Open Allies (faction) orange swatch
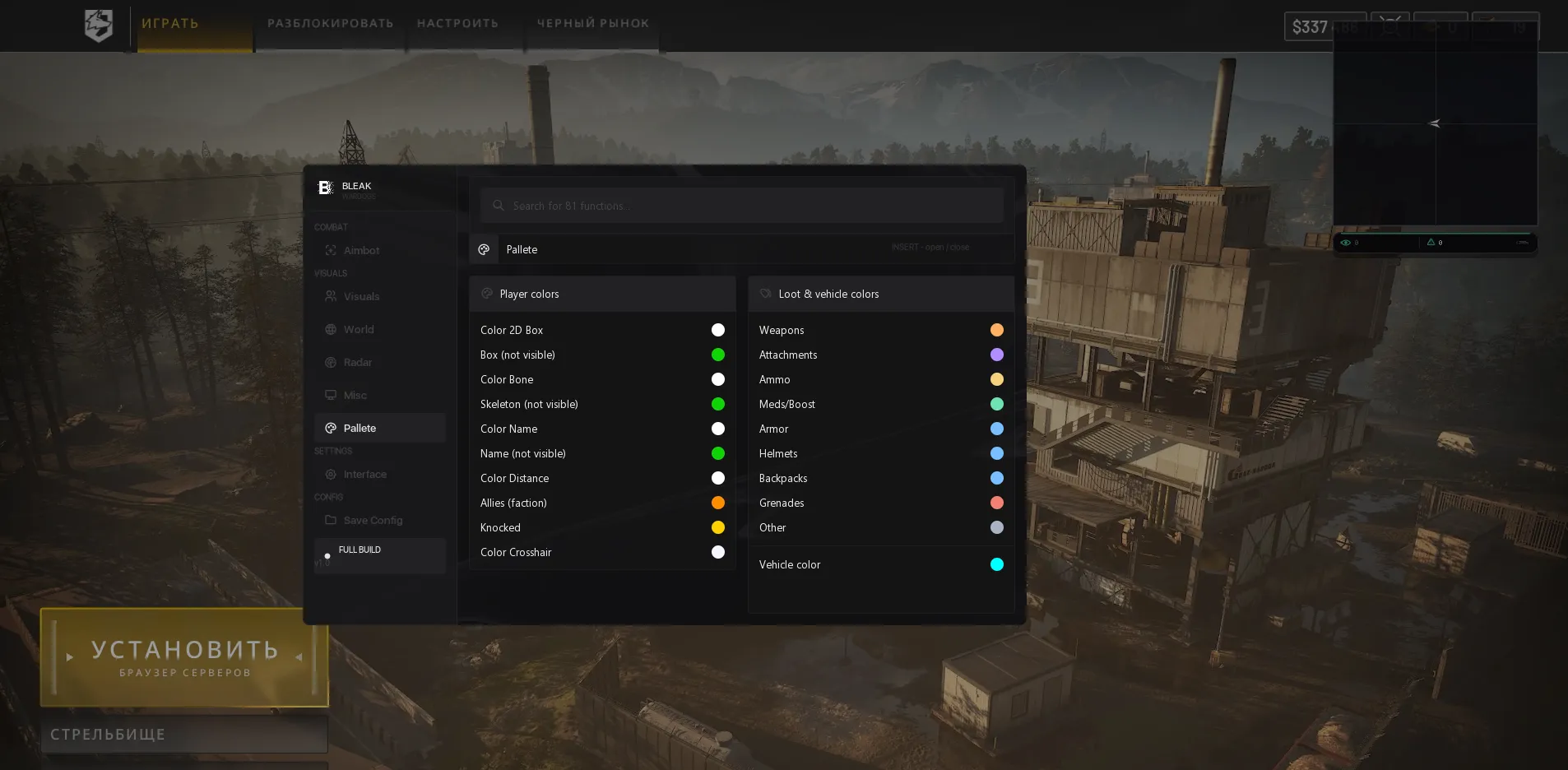The width and height of the screenshot is (1568, 770). click(x=718, y=503)
